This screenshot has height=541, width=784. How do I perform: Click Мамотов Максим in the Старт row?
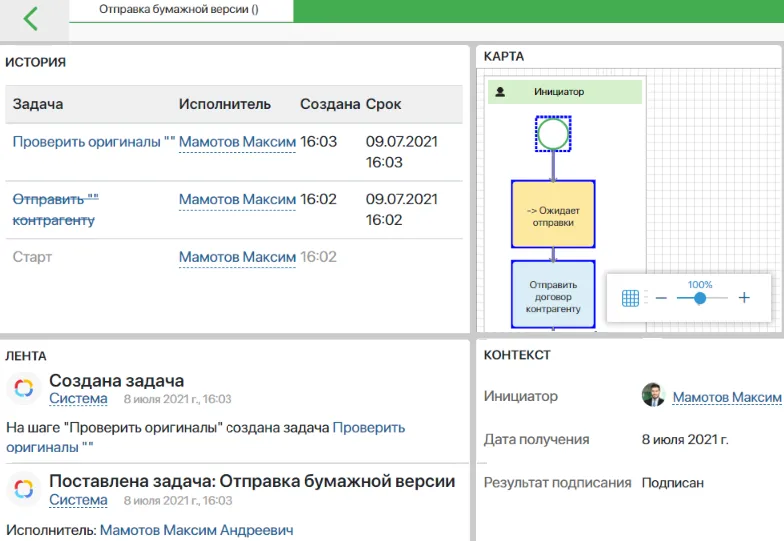(x=237, y=258)
